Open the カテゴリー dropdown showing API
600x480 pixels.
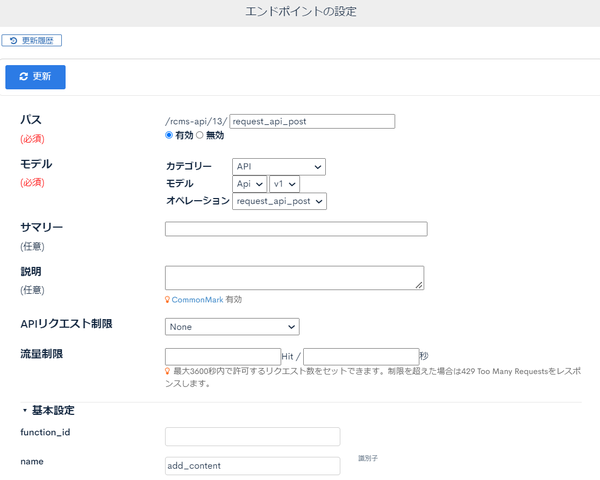(x=279, y=167)
